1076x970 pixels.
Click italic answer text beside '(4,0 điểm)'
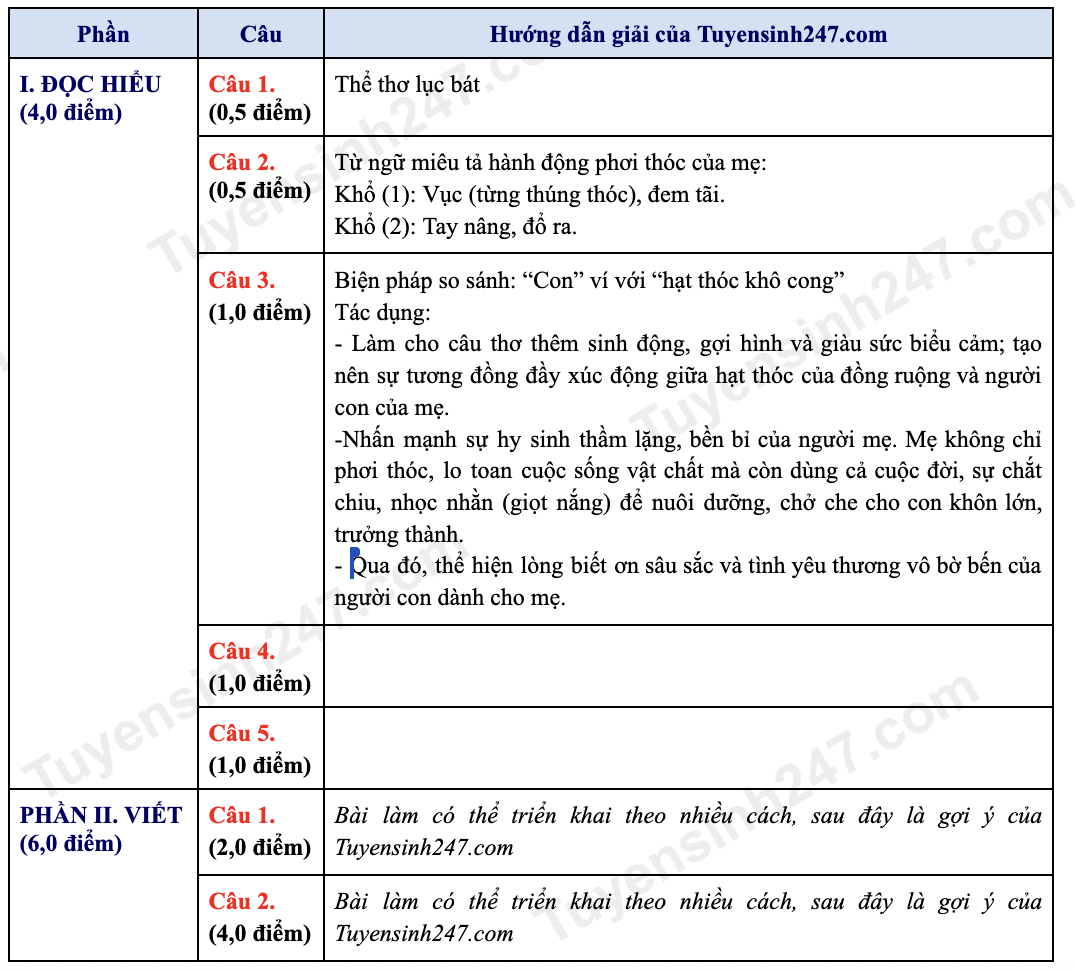point(688,917)
